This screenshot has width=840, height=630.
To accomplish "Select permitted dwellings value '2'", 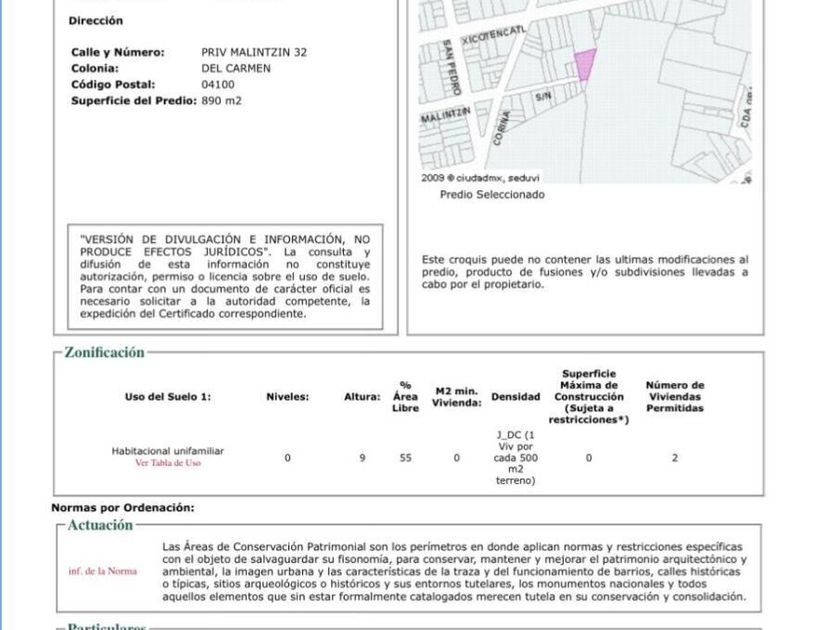I will pos(675,458).
